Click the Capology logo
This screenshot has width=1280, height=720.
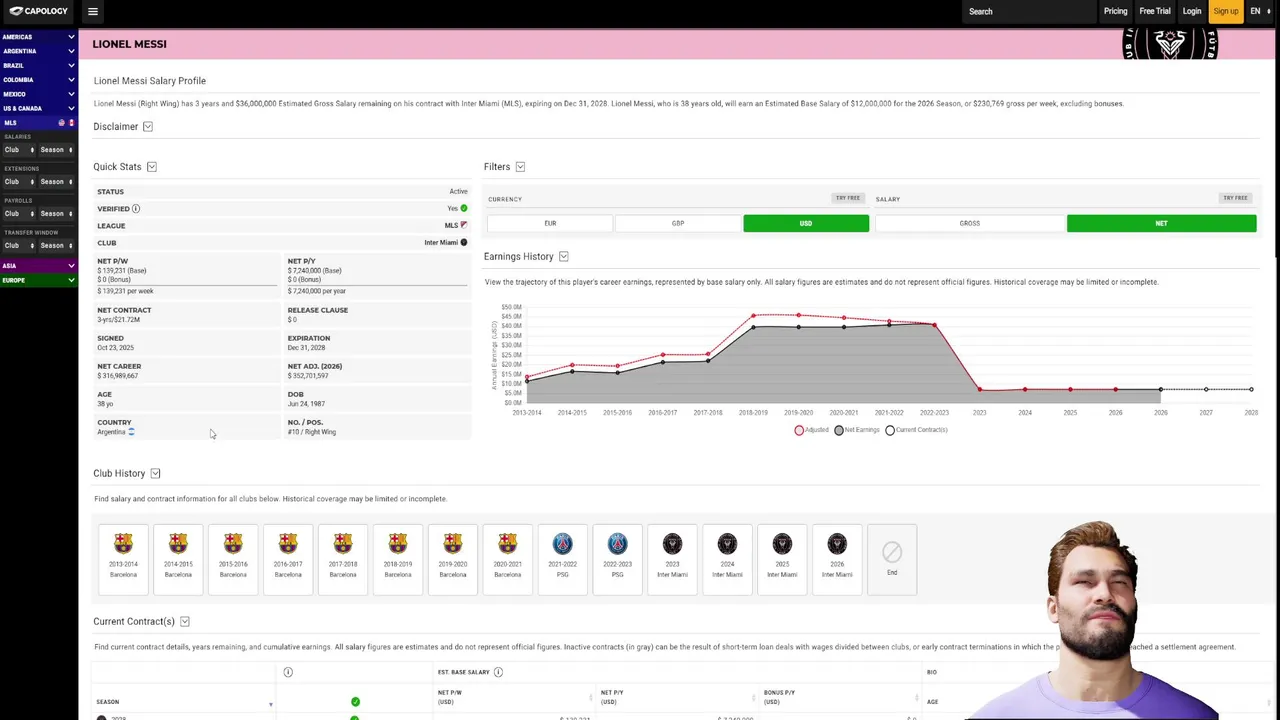(x=39, y=11)
